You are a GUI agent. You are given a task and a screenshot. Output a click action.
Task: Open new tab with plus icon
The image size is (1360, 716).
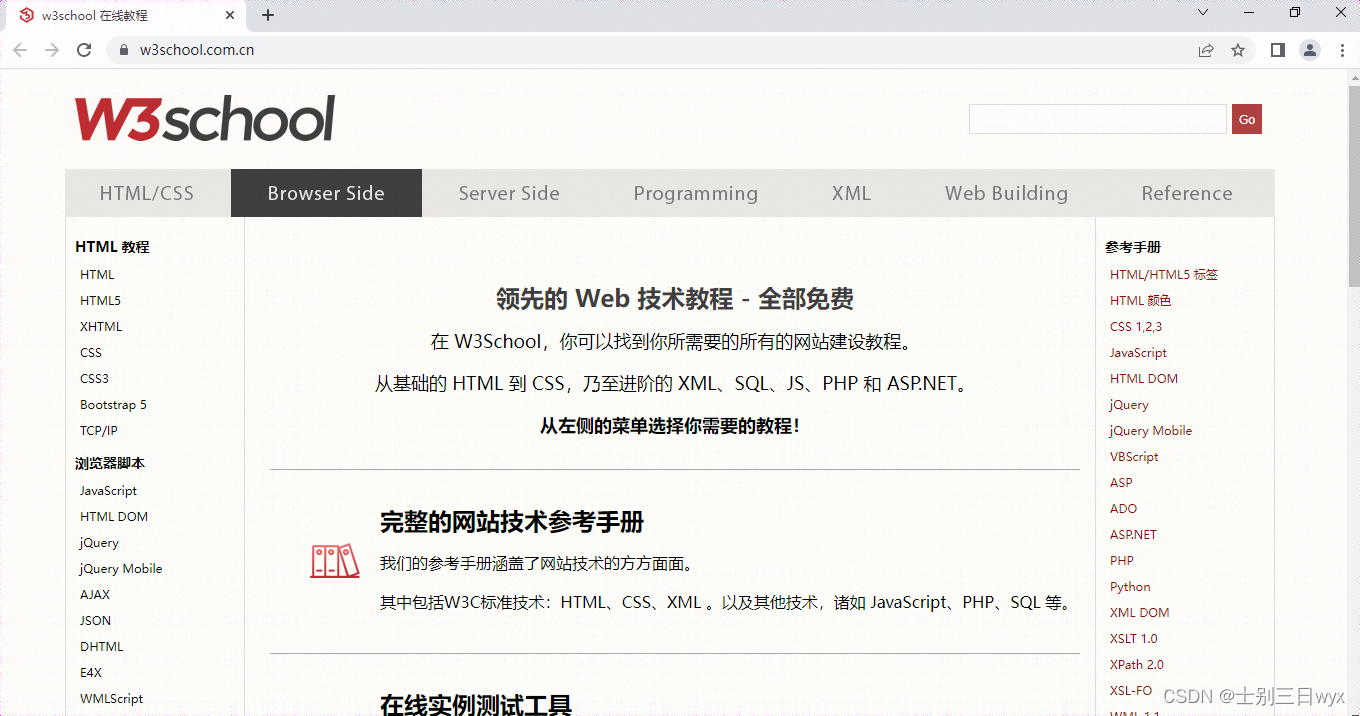[x=268, y=15]
